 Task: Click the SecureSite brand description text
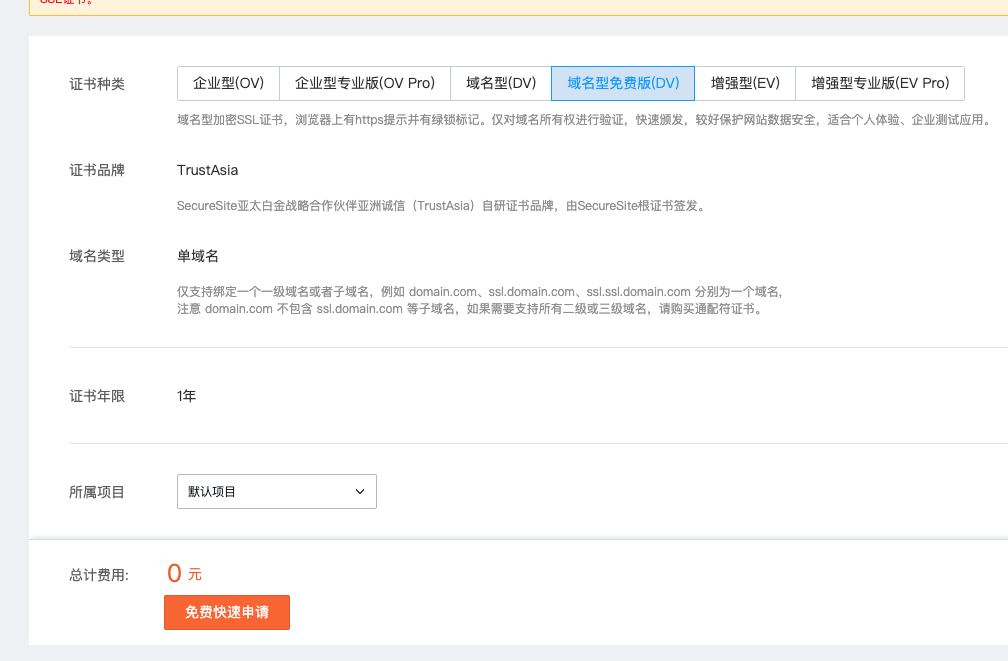pos(442,207)
